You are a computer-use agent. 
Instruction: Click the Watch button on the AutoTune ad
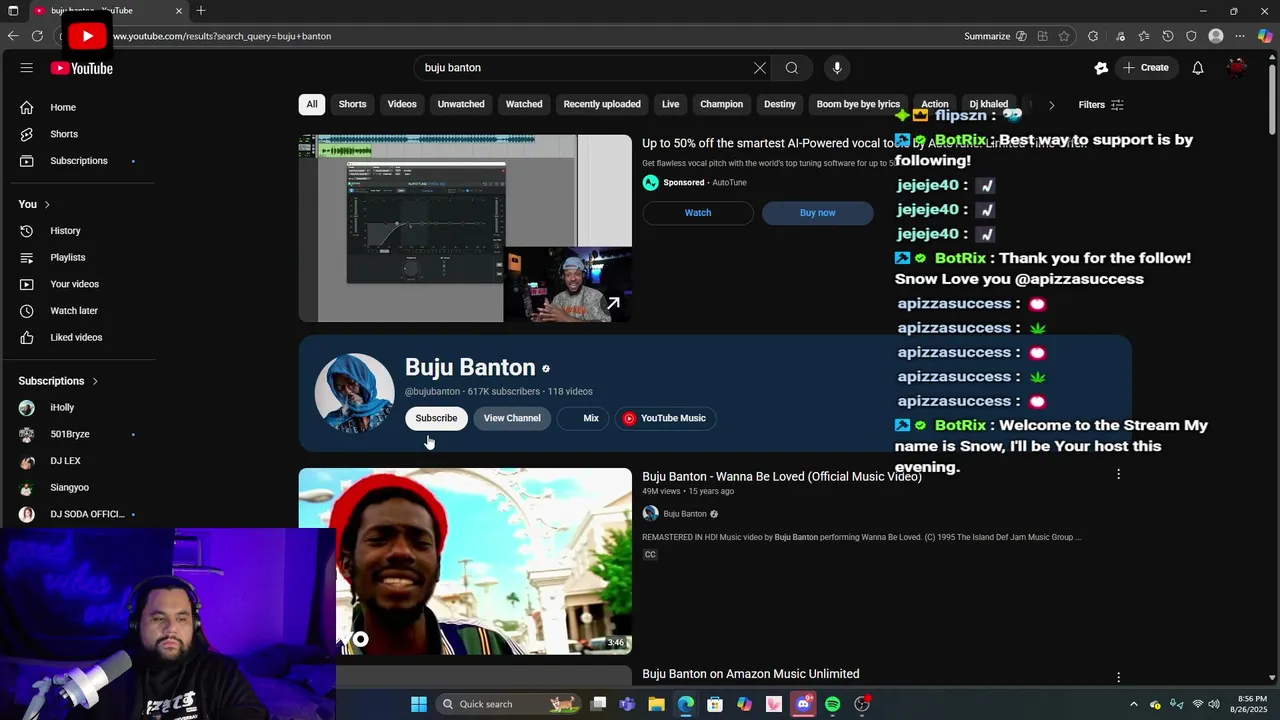(x=698, y=212)
